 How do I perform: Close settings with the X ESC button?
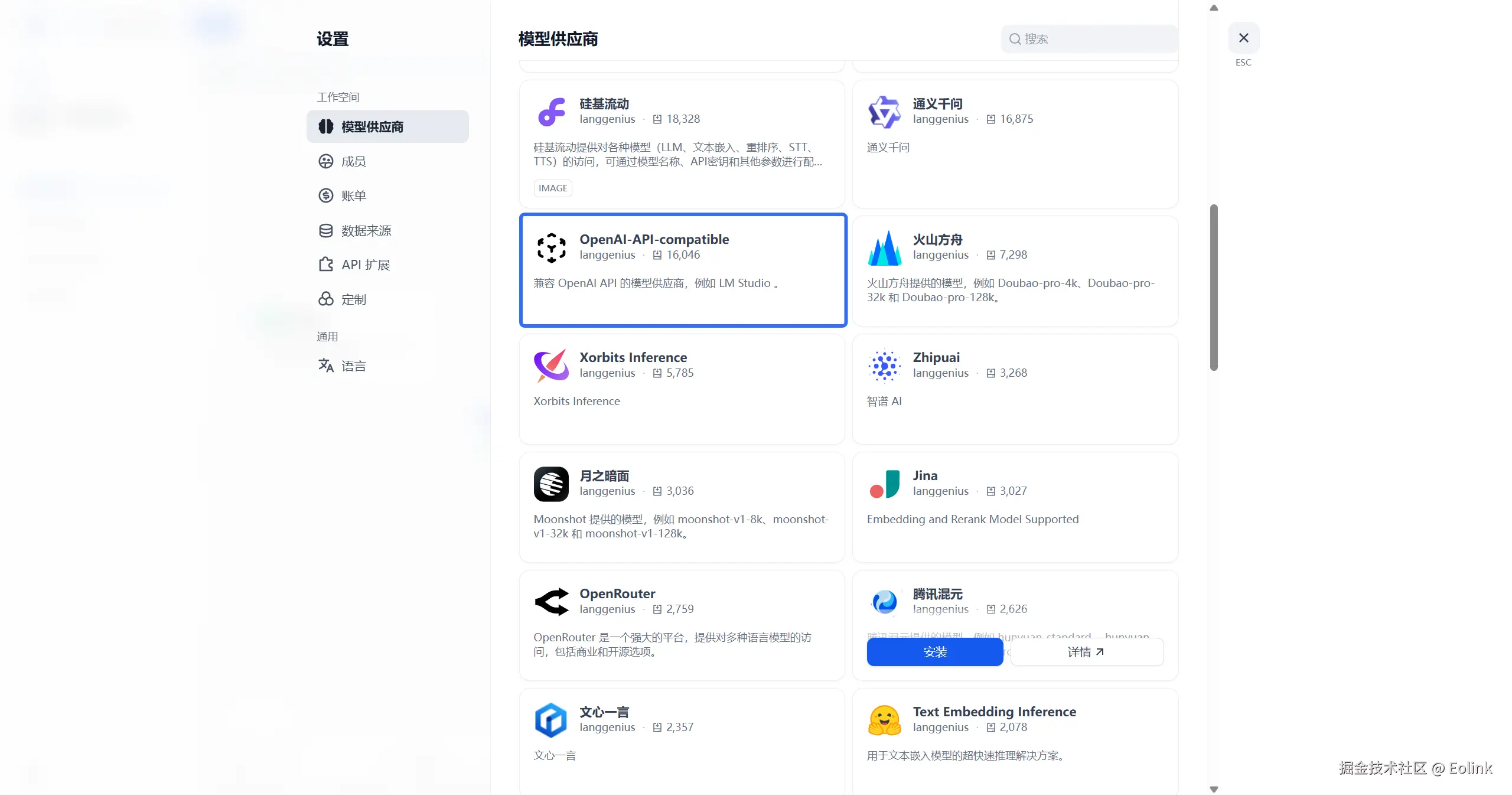pos(1243,38)
